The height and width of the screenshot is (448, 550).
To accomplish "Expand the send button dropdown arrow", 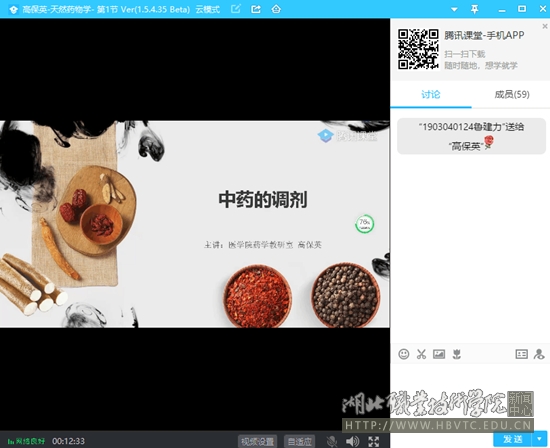I will pyautogui.click(x=539, y=439).
